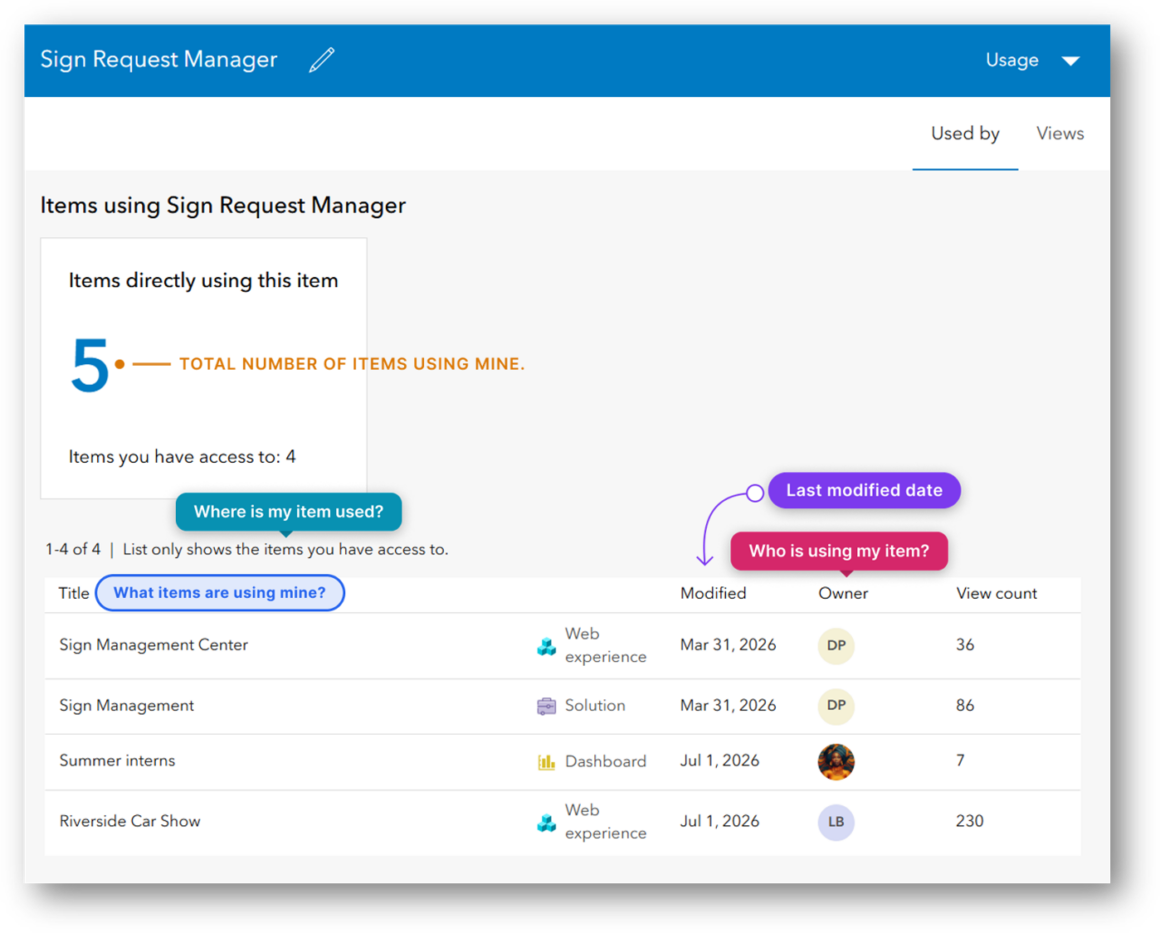The height and width of the screenshot is (933, 1160).
Task: Open the Summer interns dashboard title
Action: click(117, 760)
